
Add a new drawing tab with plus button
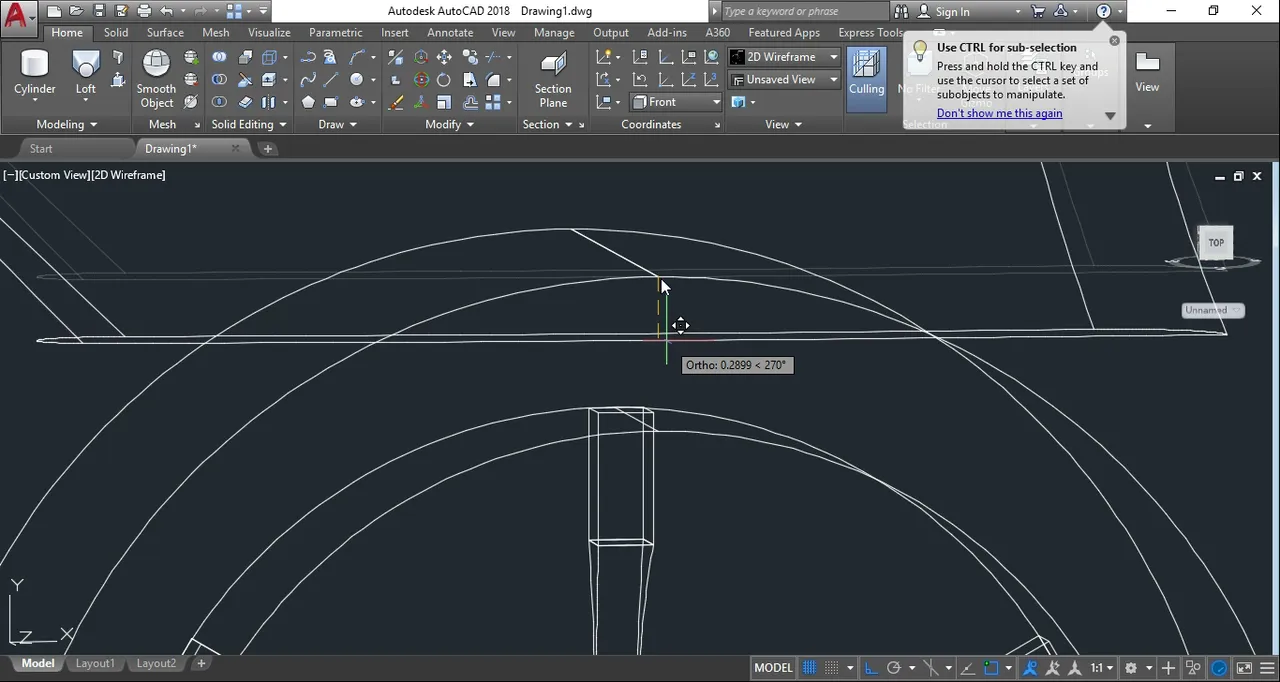[x=268, y=149]
